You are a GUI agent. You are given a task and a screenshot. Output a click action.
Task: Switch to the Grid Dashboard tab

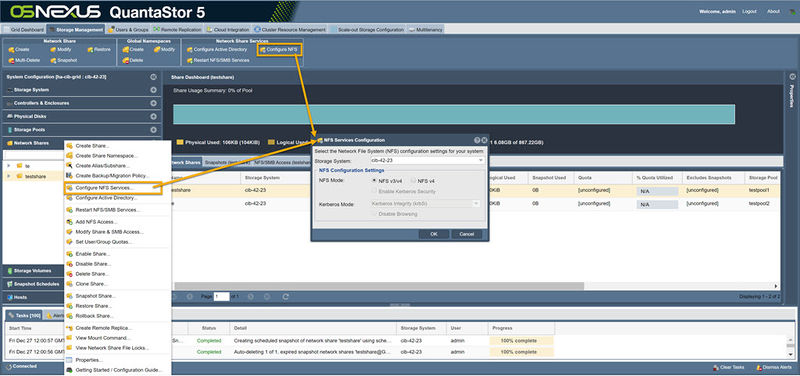click(24, 30)
